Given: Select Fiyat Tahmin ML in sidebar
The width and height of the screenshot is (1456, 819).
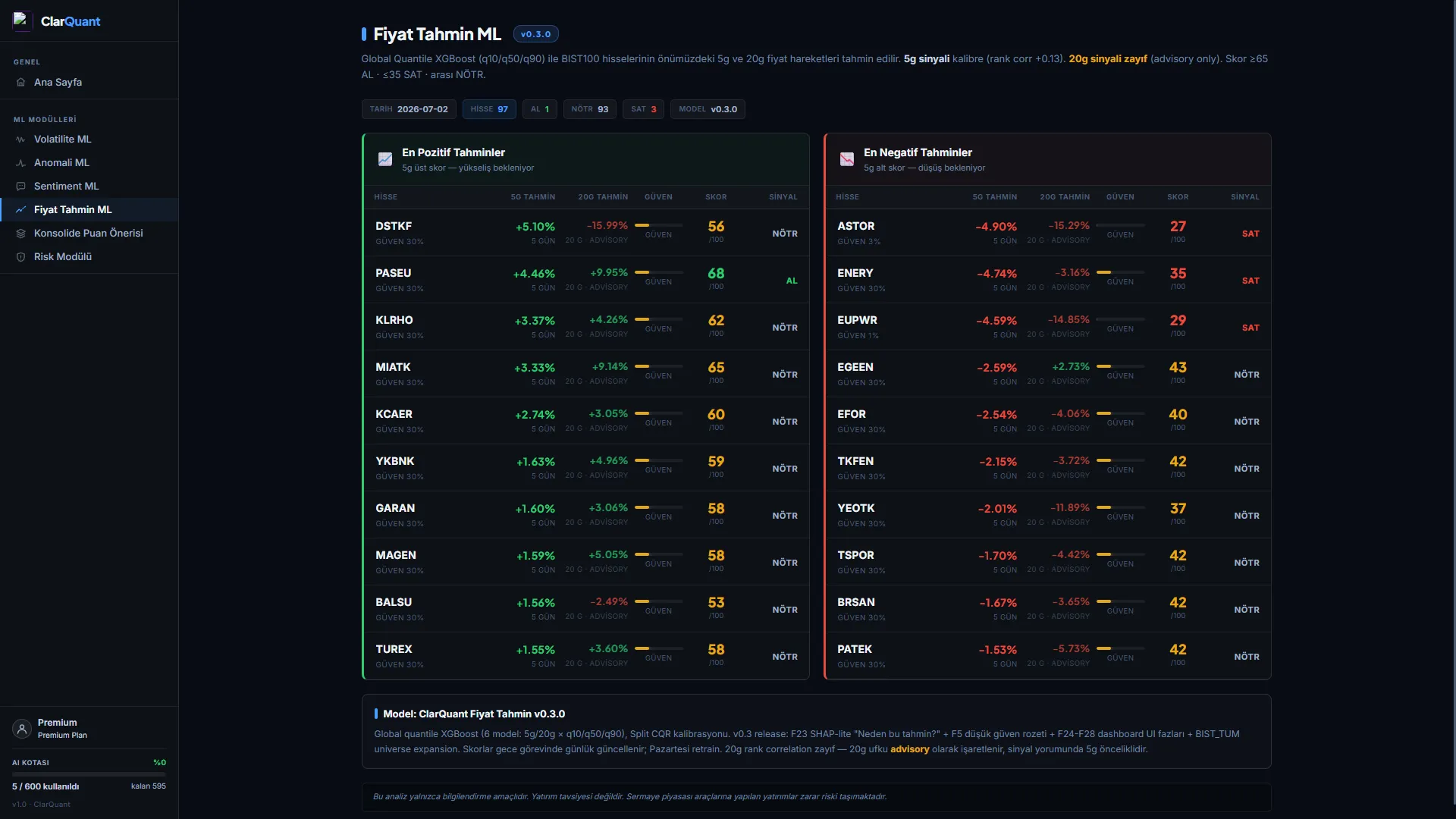Looking at the screenshot, I should tap(89, 210).
